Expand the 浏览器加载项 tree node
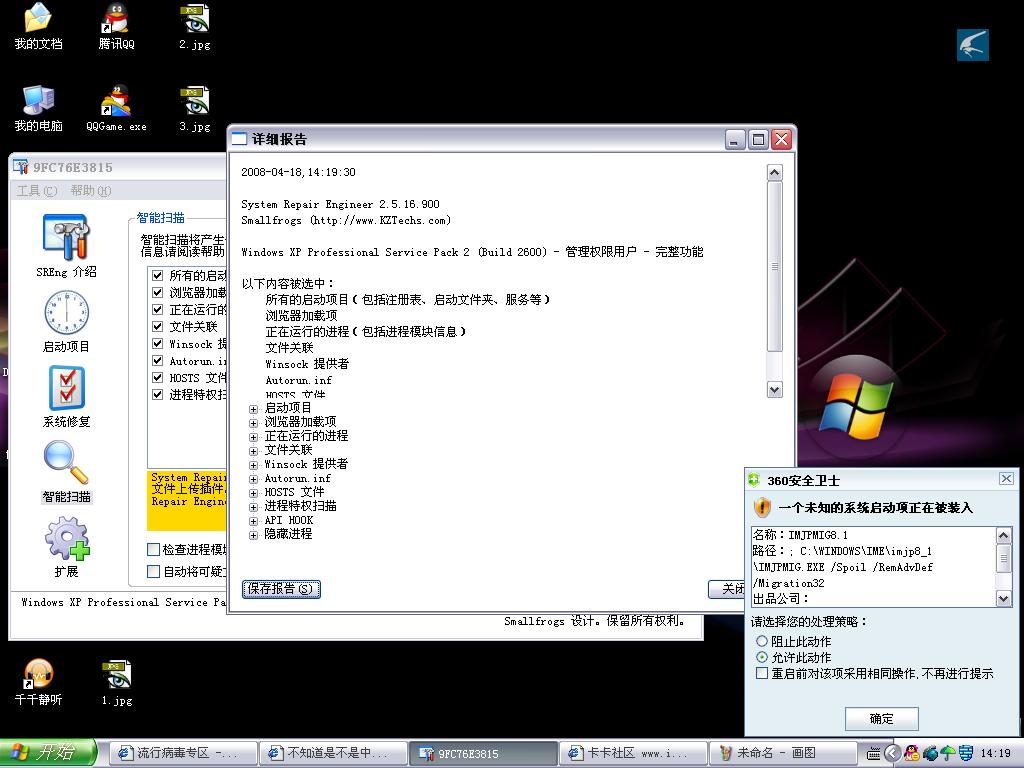The height and width of the screenshot is (768, 1024). point(253,423)
